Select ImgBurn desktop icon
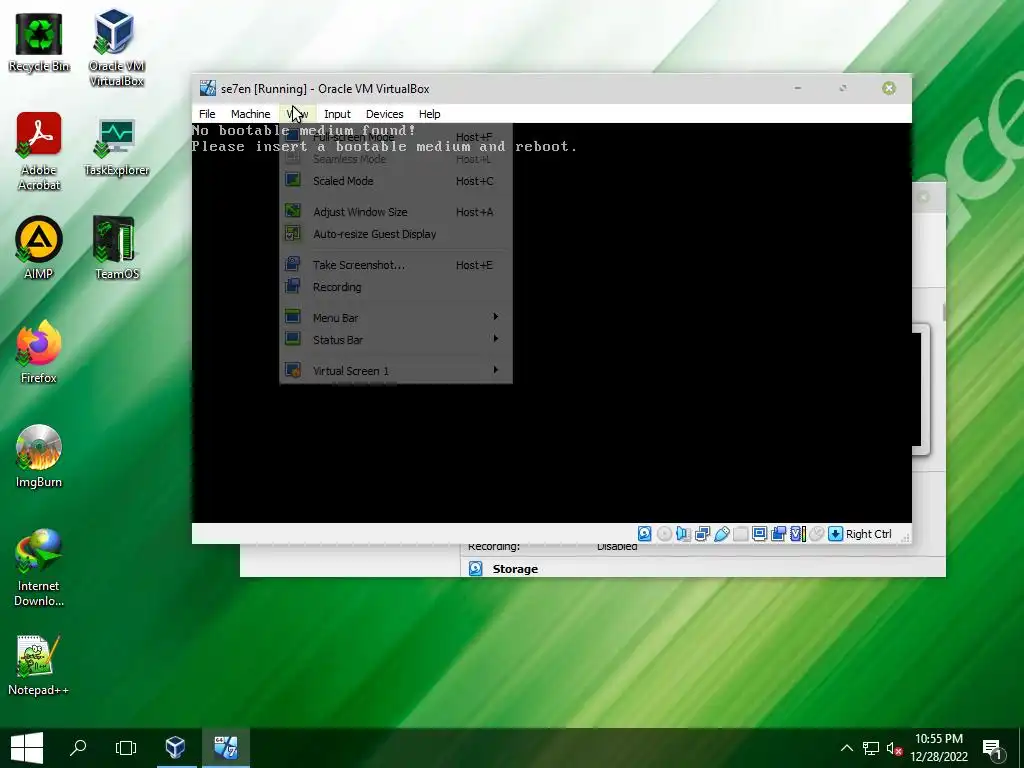Screen dimensions: 1024x768 point(39,456)
